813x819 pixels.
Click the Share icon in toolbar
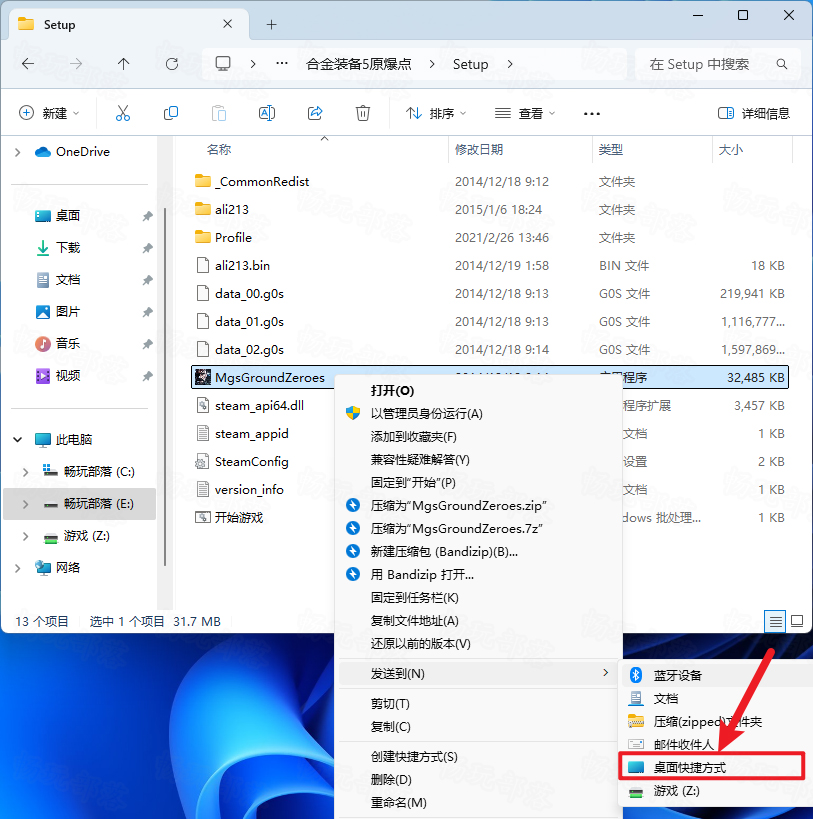pyautogui.click(x=315, y=113)
